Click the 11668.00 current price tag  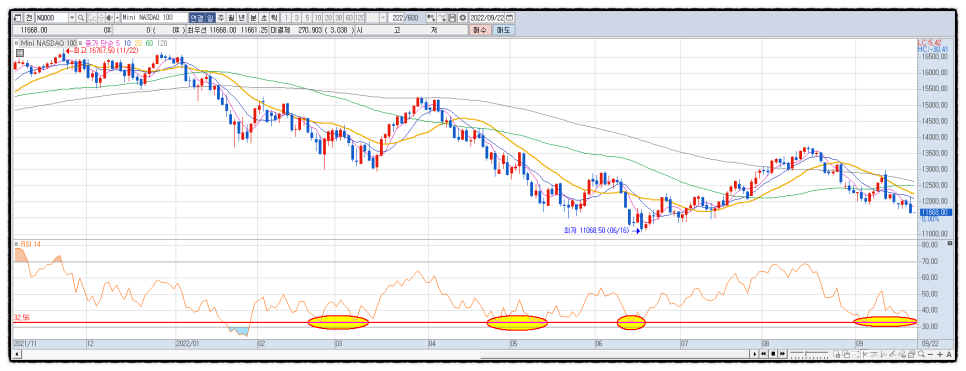[936, 212]
